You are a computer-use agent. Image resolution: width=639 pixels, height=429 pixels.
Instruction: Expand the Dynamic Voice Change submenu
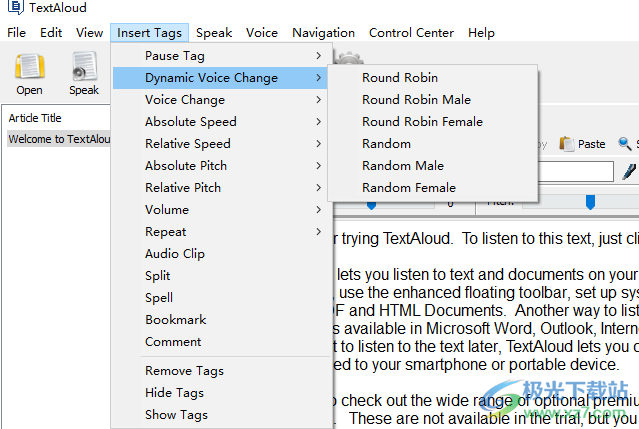(220, 78)
